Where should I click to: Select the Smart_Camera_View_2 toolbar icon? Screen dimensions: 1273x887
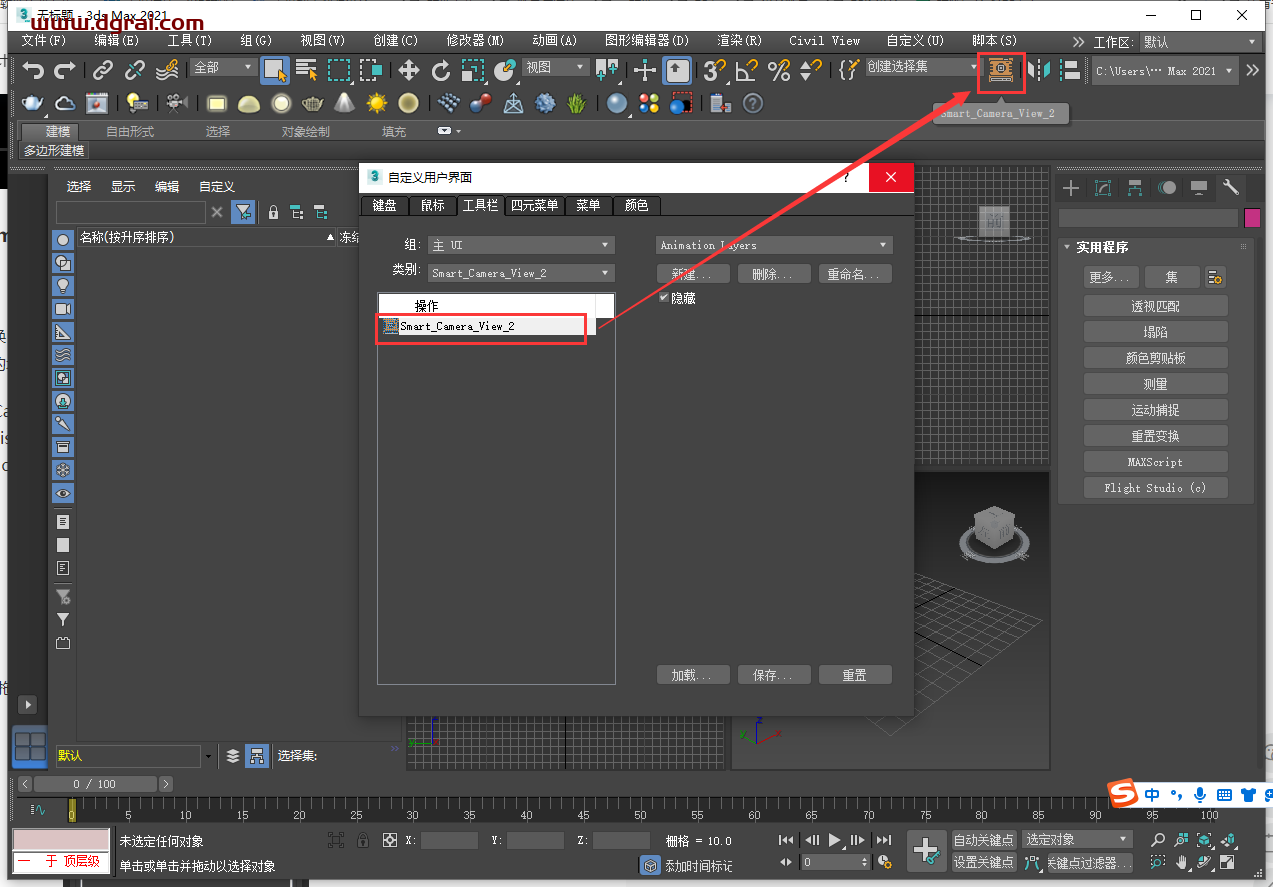coord(1000,70)
